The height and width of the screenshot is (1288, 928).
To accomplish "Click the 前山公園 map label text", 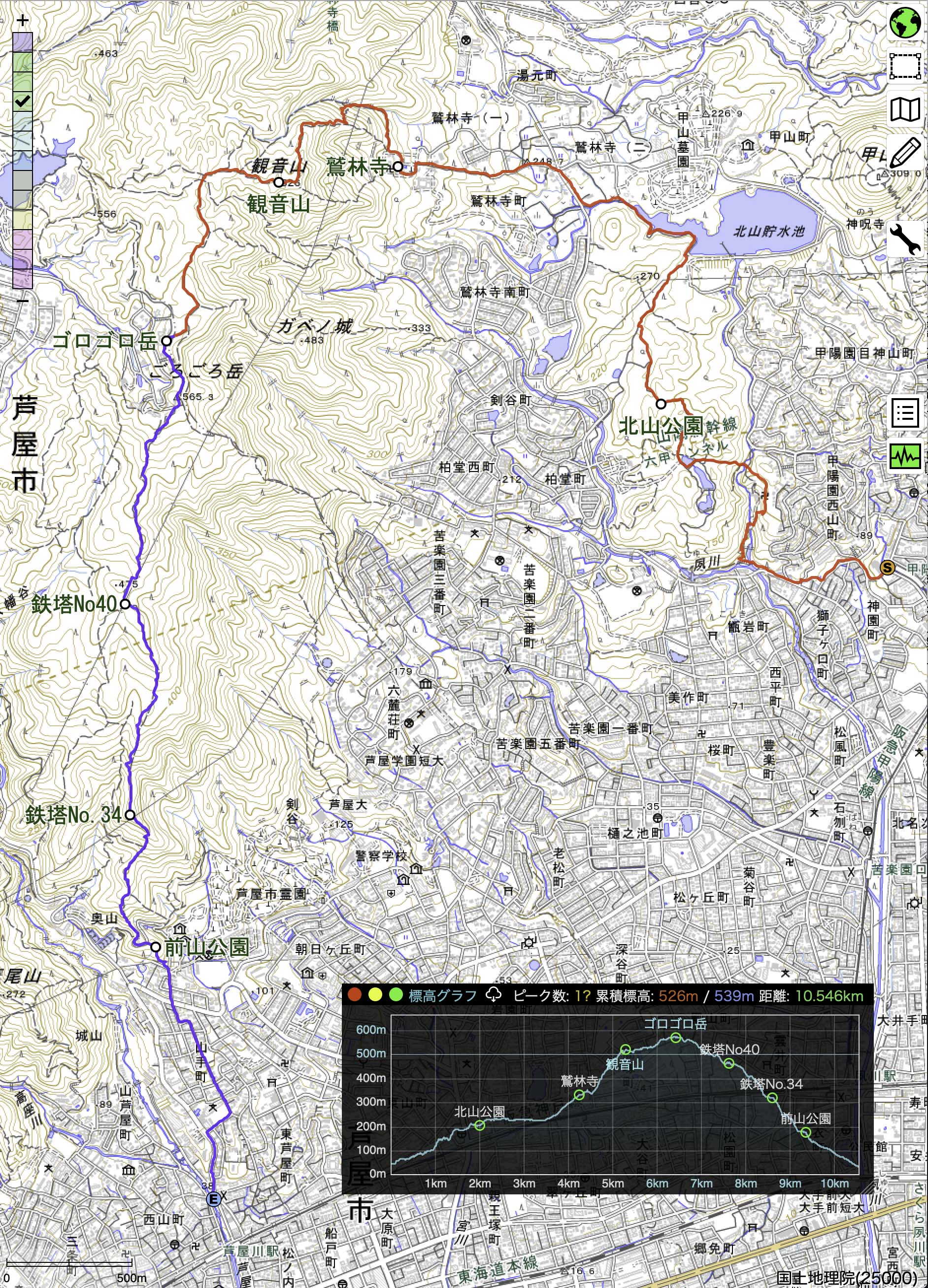I will [x=206, y=947].
